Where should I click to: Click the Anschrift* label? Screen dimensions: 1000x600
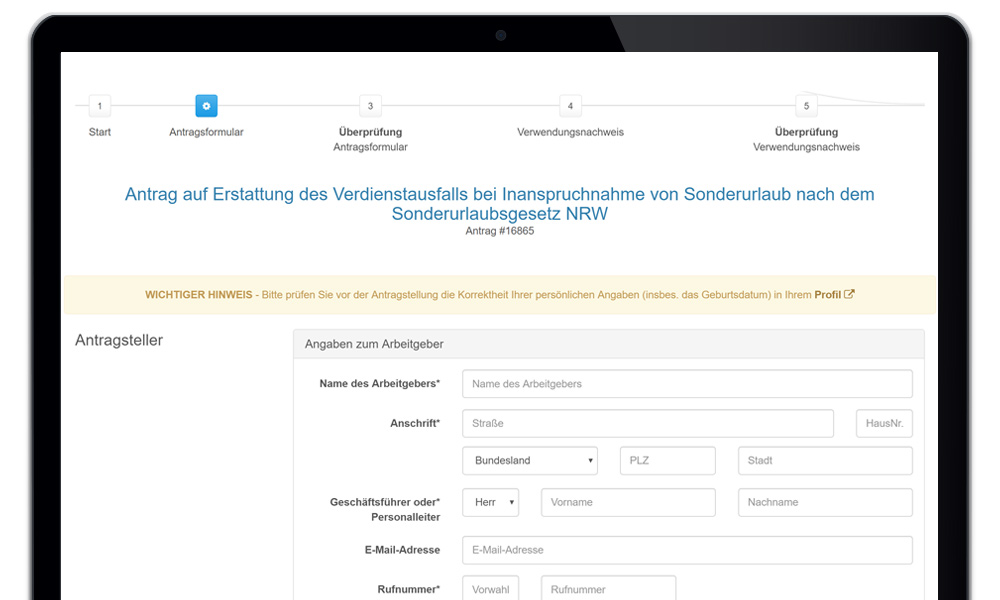415,423
